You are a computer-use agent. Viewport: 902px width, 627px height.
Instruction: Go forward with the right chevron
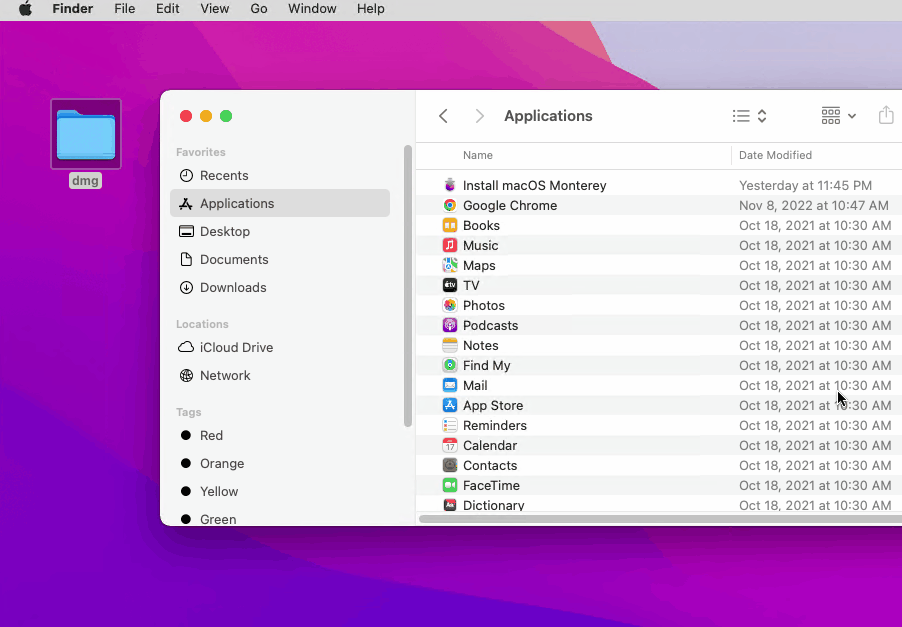coord(479,116)
